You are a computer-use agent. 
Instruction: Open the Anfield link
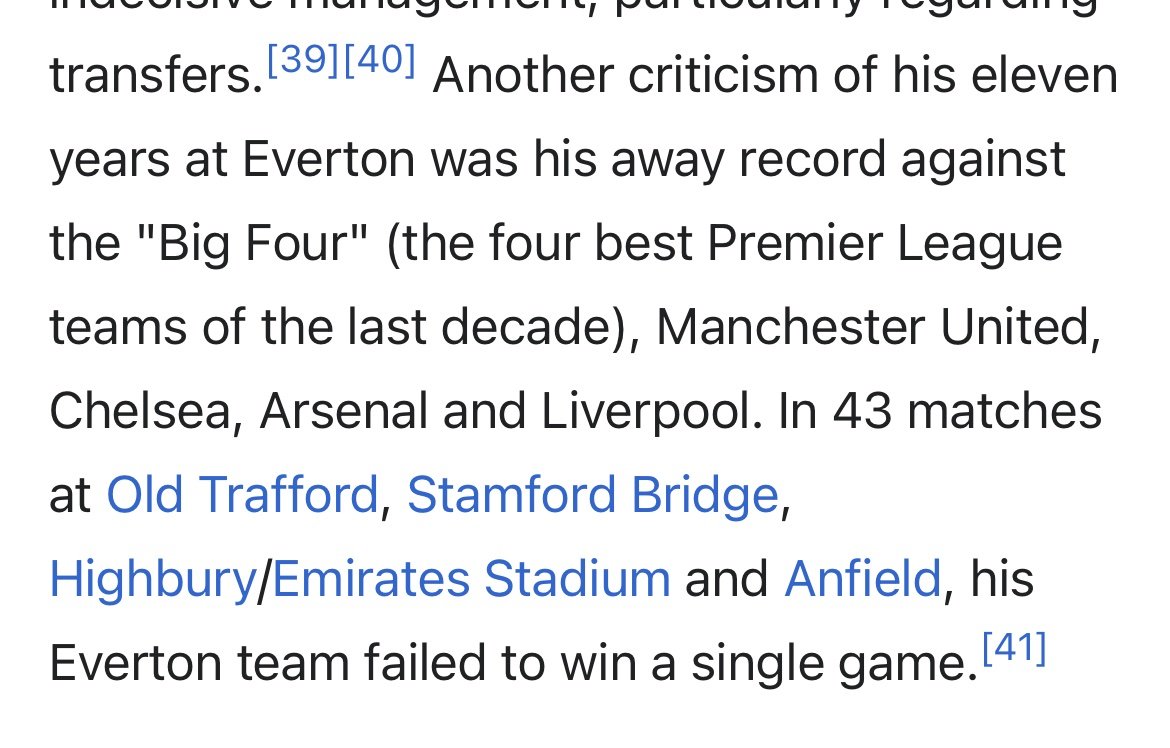click(863, 579)
